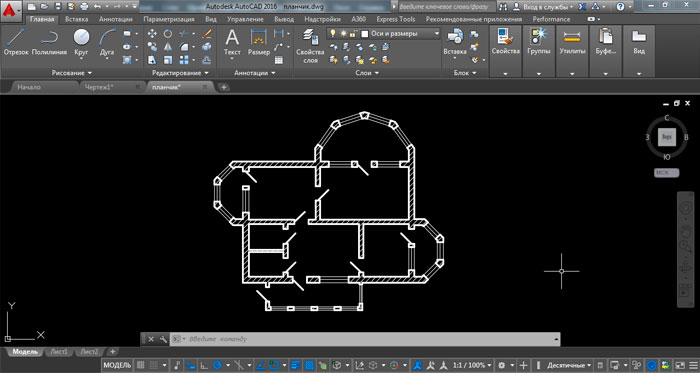Viewport: 700px width, 373px height.
Task: Click the Mirror tool icon
Action: 167,46
